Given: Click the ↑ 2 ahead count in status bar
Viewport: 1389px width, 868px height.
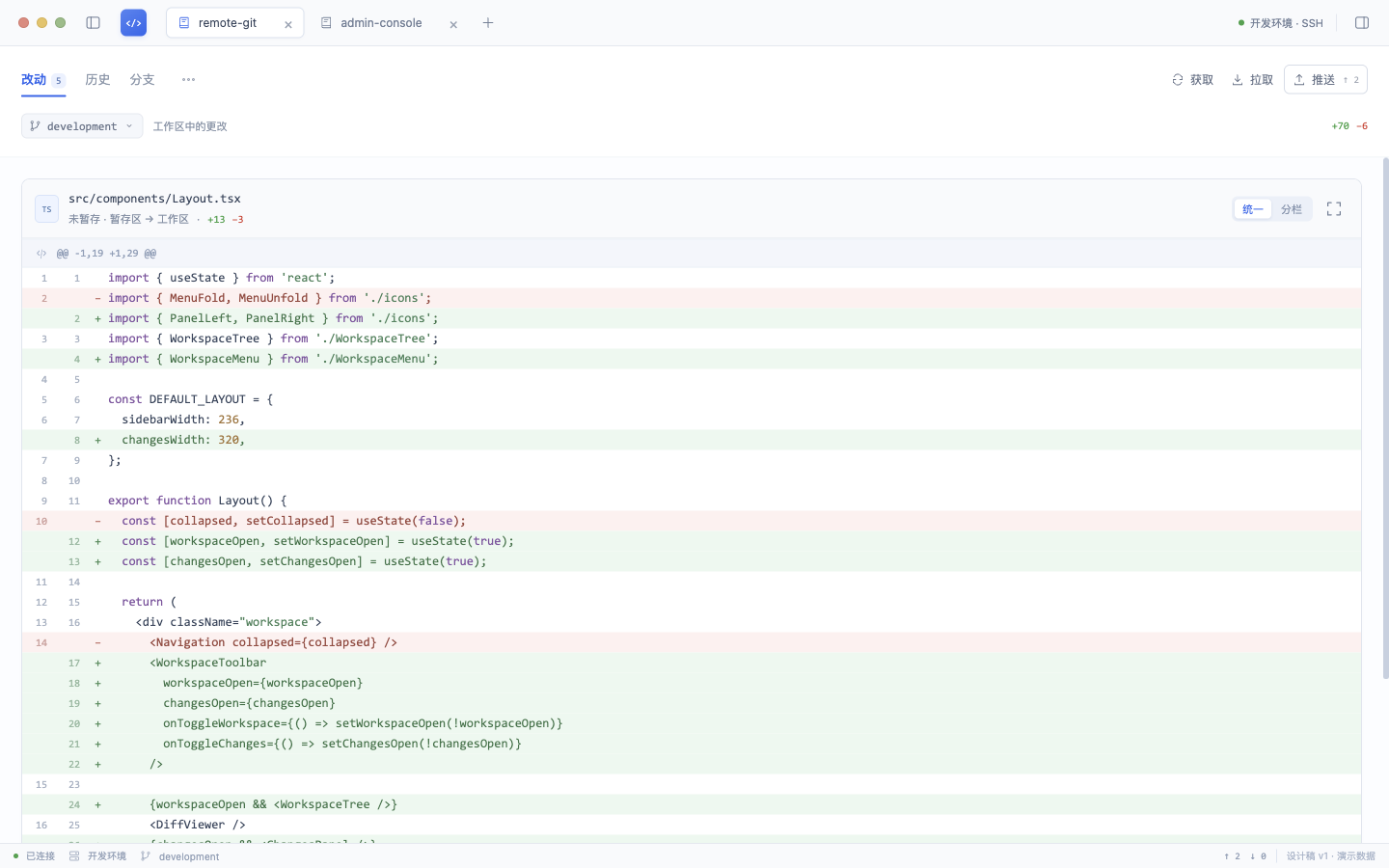Looking at the screenshot, I should point(1232,856).
